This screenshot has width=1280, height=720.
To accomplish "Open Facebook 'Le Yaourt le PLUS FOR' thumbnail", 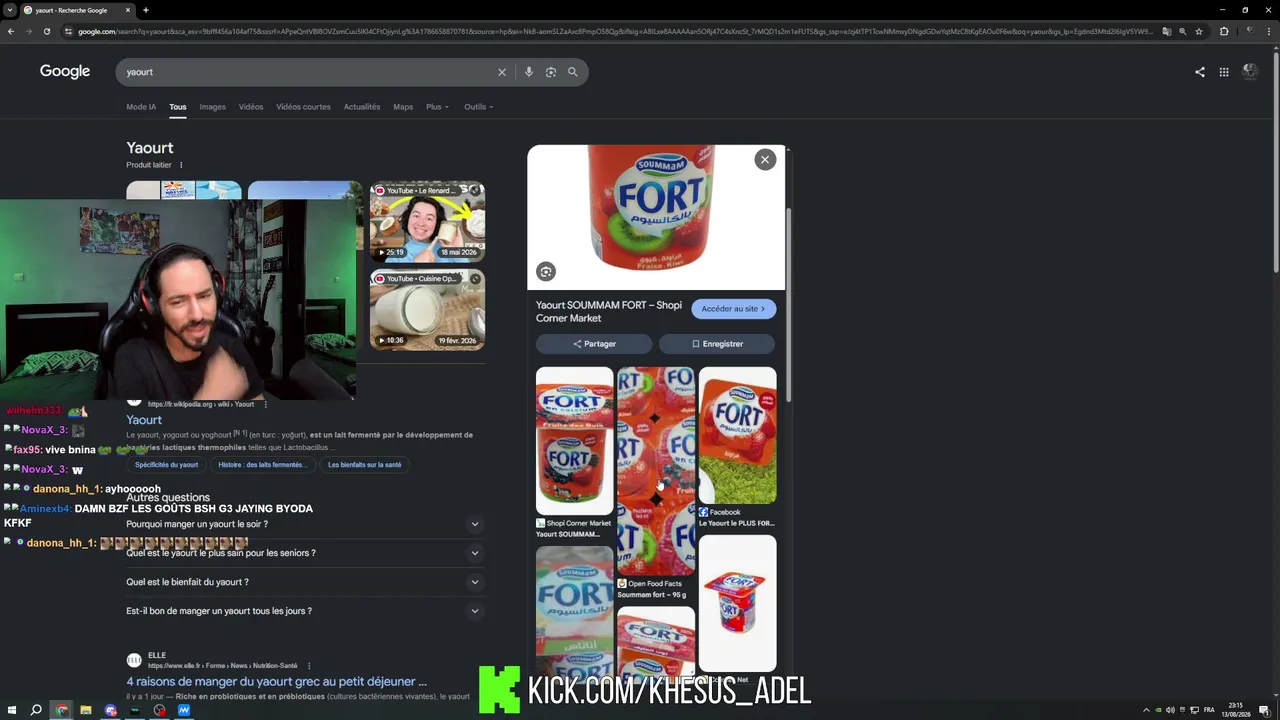I will point(737,435).
